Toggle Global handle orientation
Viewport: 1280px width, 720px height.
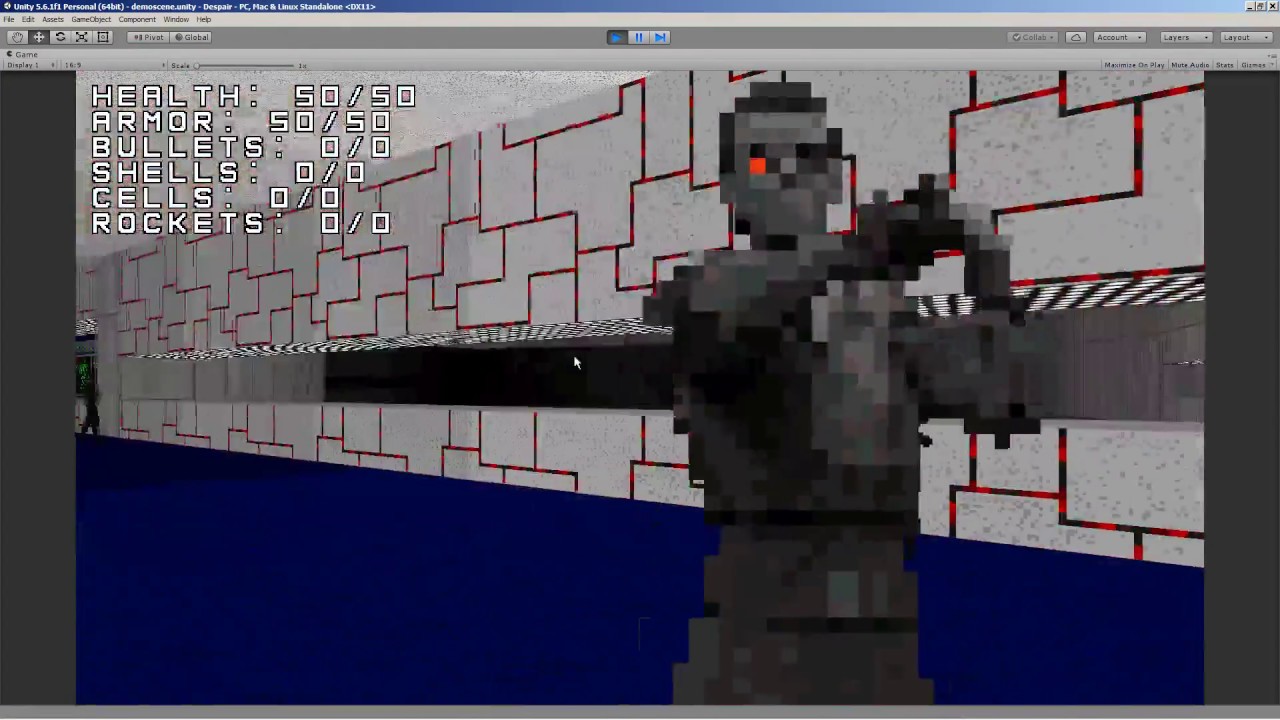click(191, 37)
